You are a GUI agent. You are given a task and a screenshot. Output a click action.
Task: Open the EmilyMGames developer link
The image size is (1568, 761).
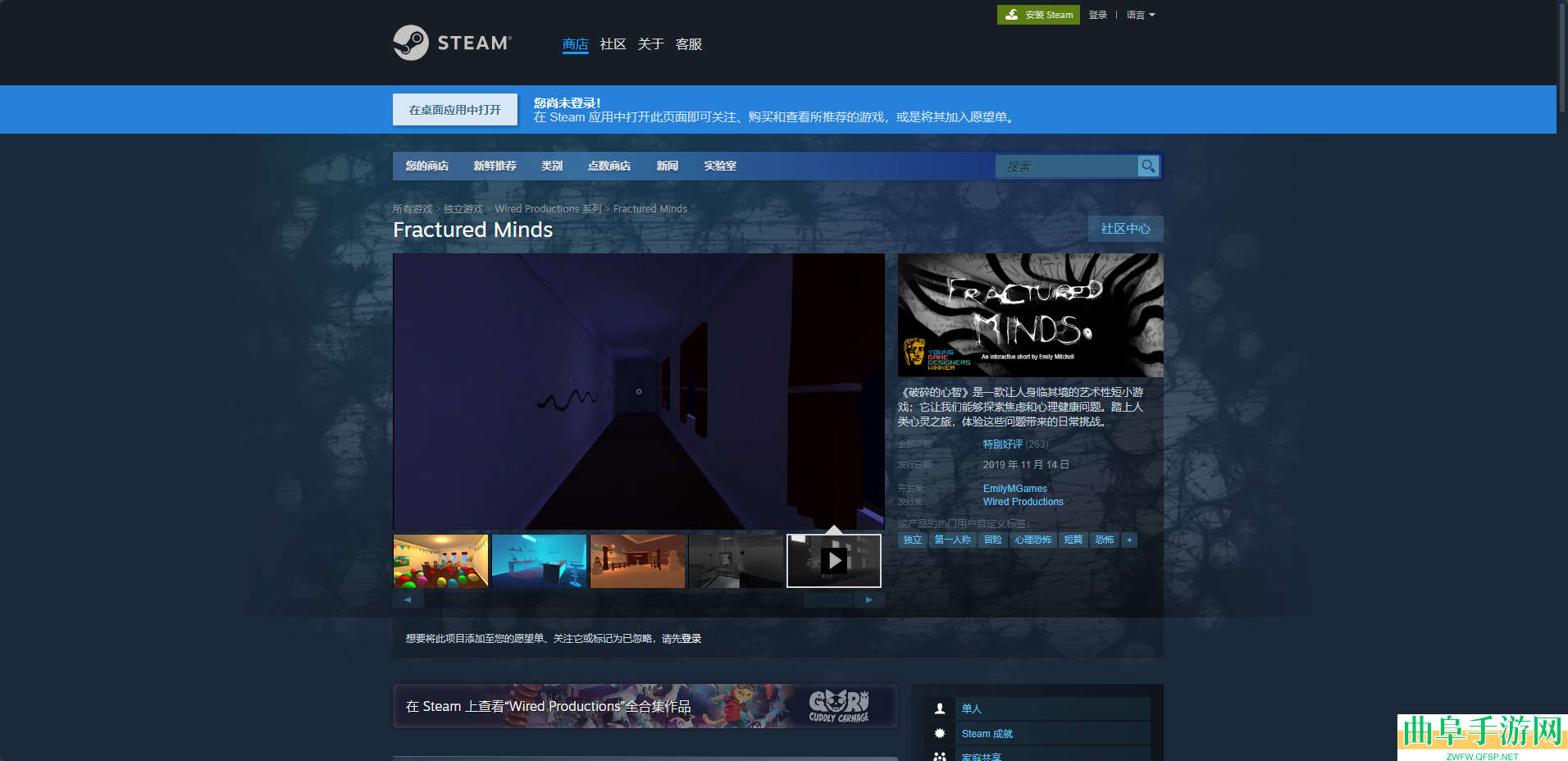point(1015,489)
